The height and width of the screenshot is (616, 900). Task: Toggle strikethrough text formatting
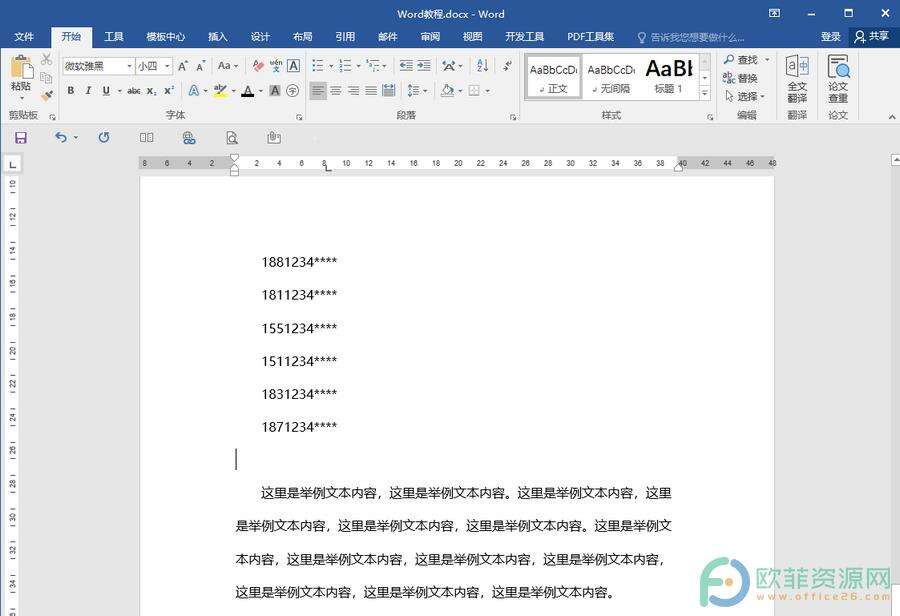133,91
